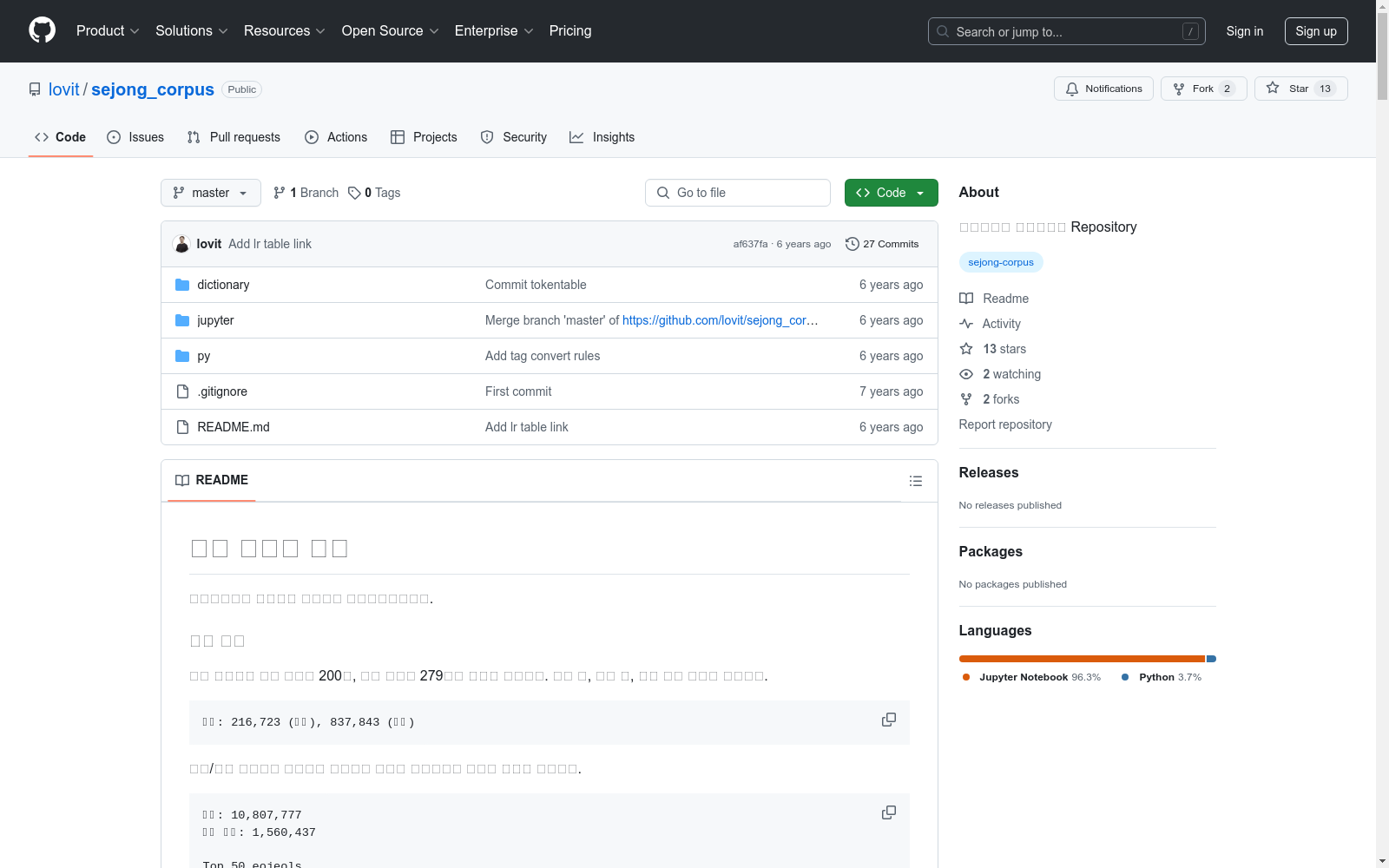Open the master branch selector
This screenshot has height=868, width=1389.
211,193
